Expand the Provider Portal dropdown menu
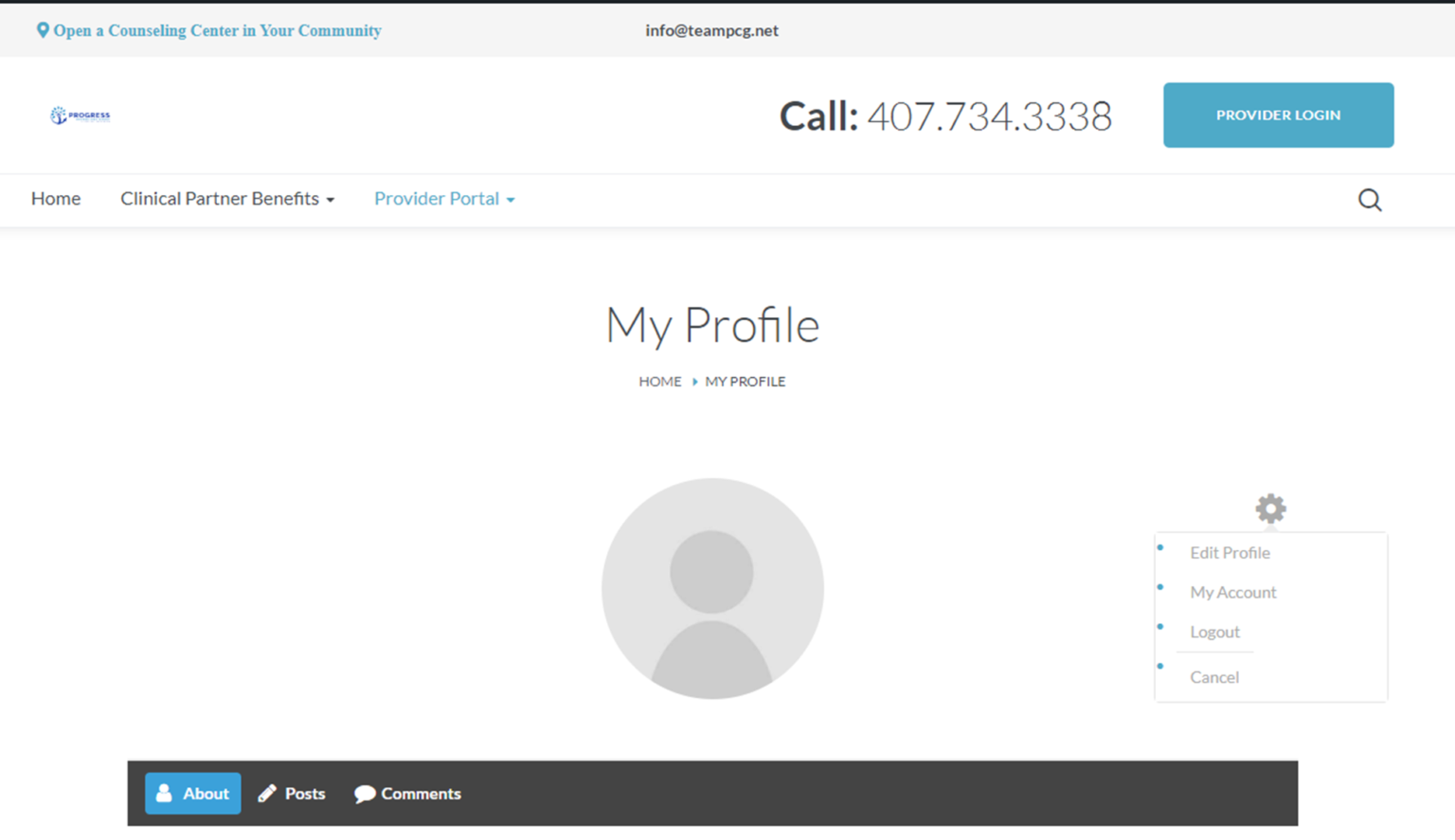The height and width of the screenshot is (840, 1455). (x=444, y=199)
